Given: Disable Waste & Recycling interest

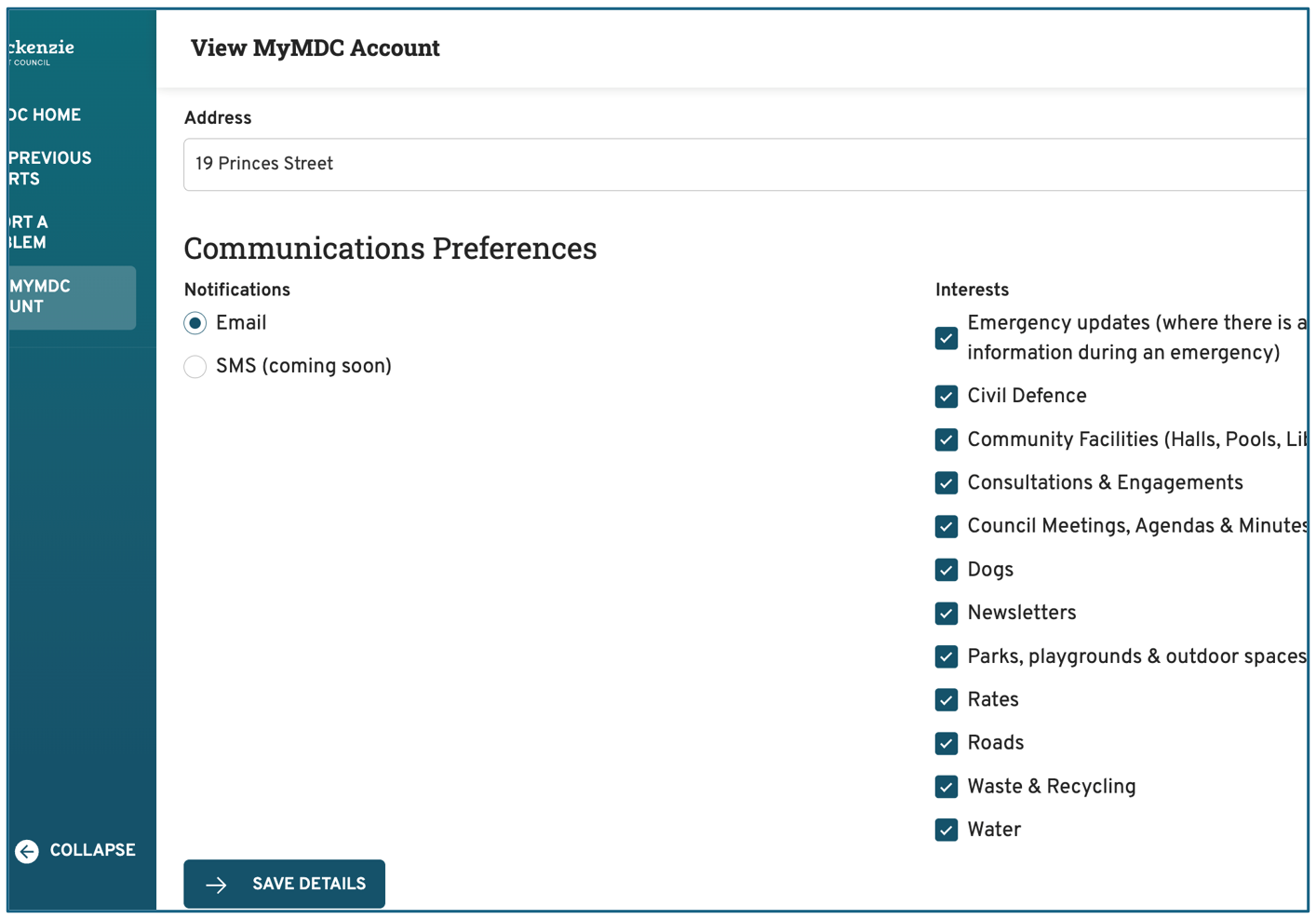Looking at the screenshot, I should click(947, 787).
